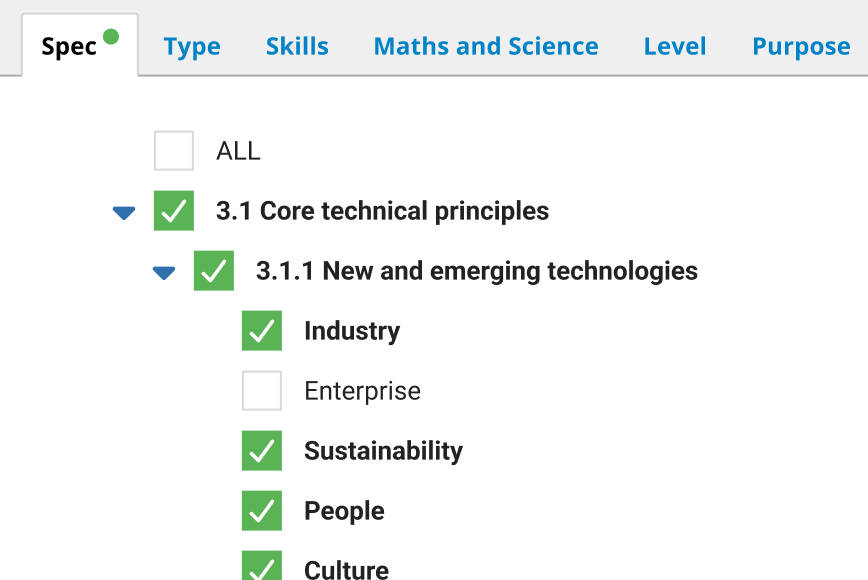Collapse the 3.1.1 section using its arrow

pyautogui.click(x=164, y=272)
